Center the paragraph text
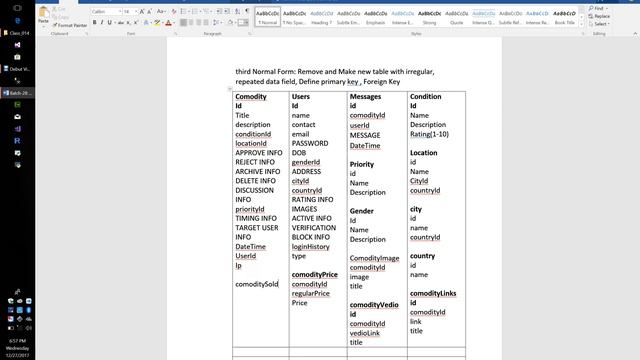 coord(191,23)
